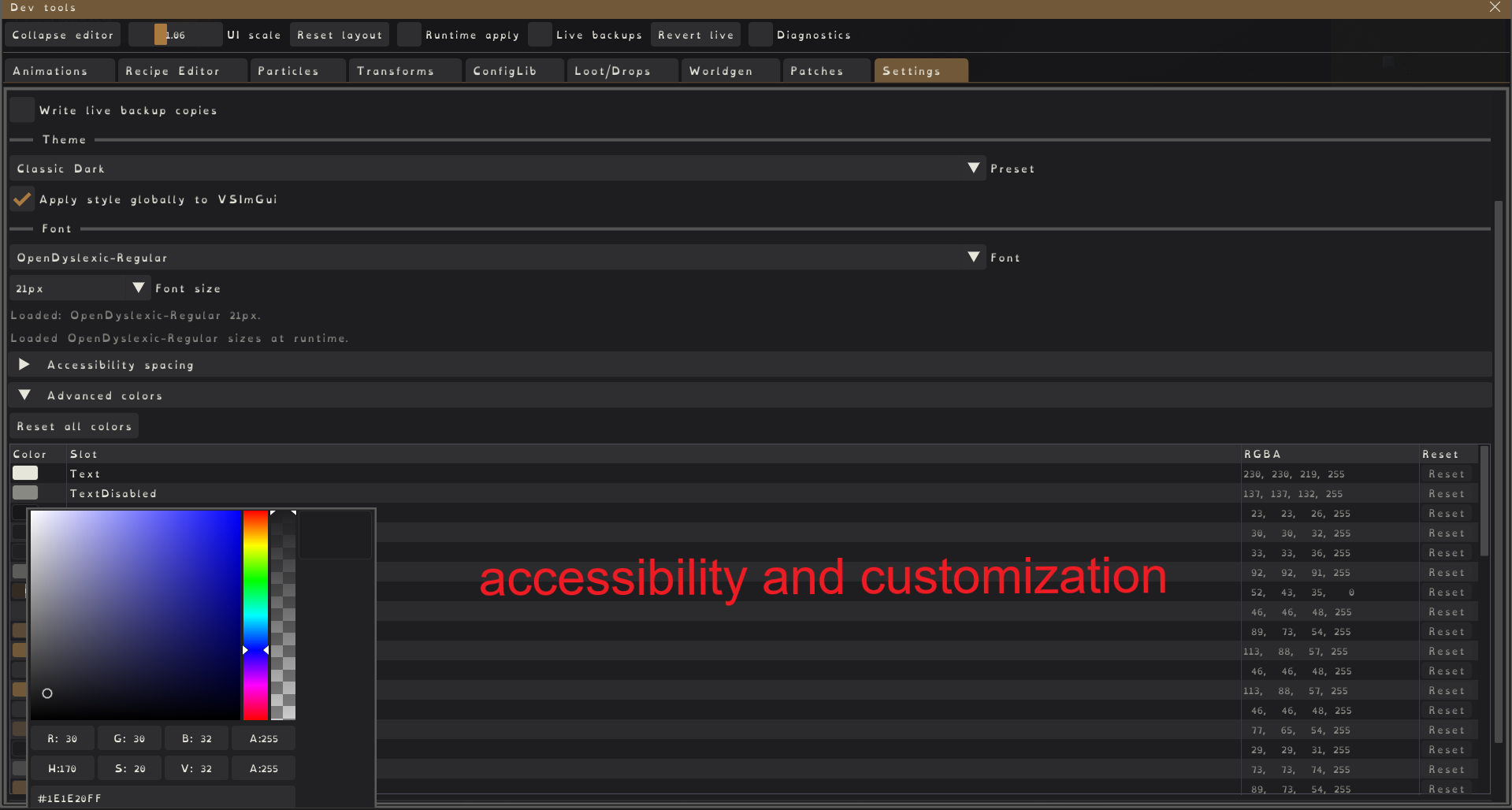Click the rainbow hue bar
This screenshot has height=810, width=1512.
point(255,615)
